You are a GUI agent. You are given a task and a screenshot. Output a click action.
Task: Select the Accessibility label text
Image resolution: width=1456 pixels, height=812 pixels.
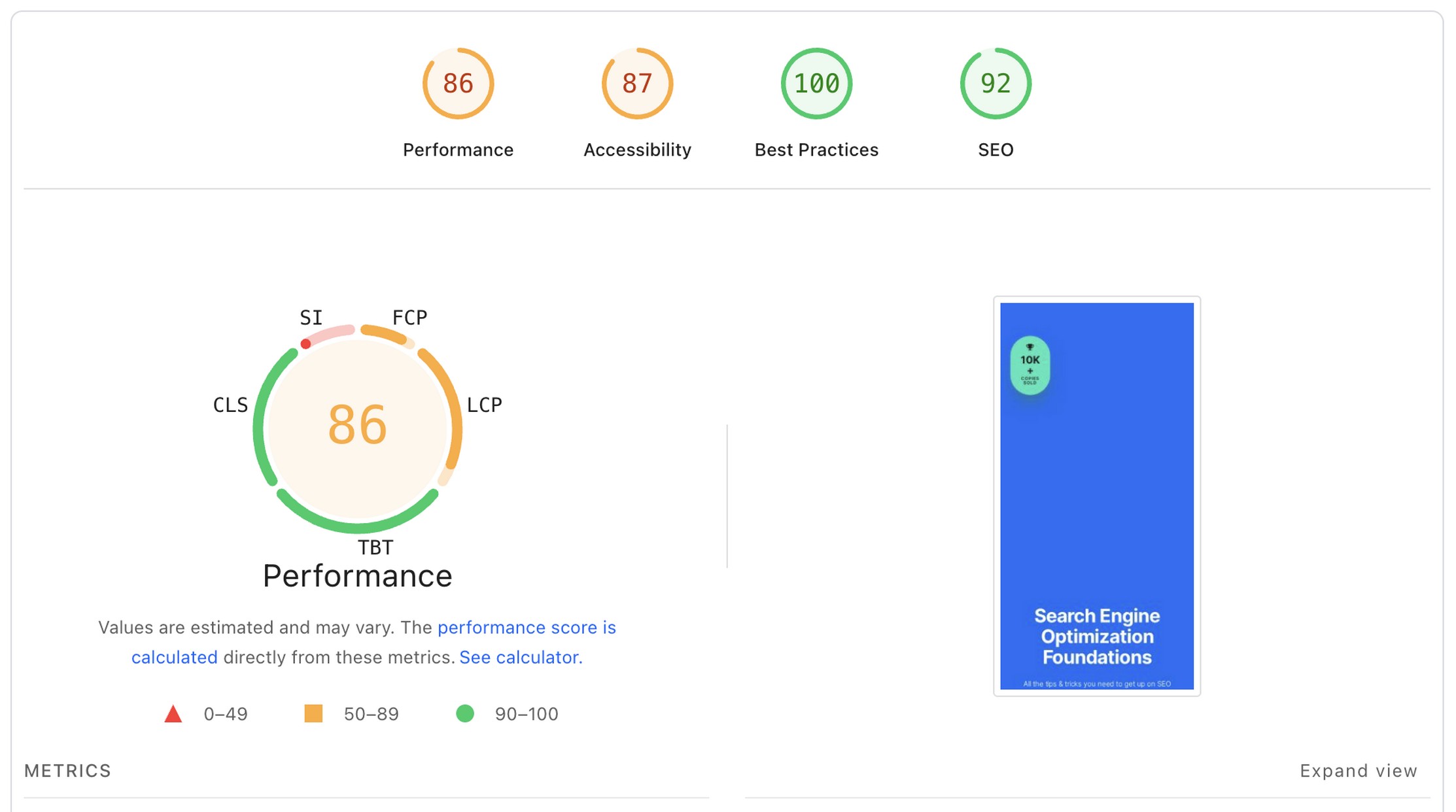636,149
